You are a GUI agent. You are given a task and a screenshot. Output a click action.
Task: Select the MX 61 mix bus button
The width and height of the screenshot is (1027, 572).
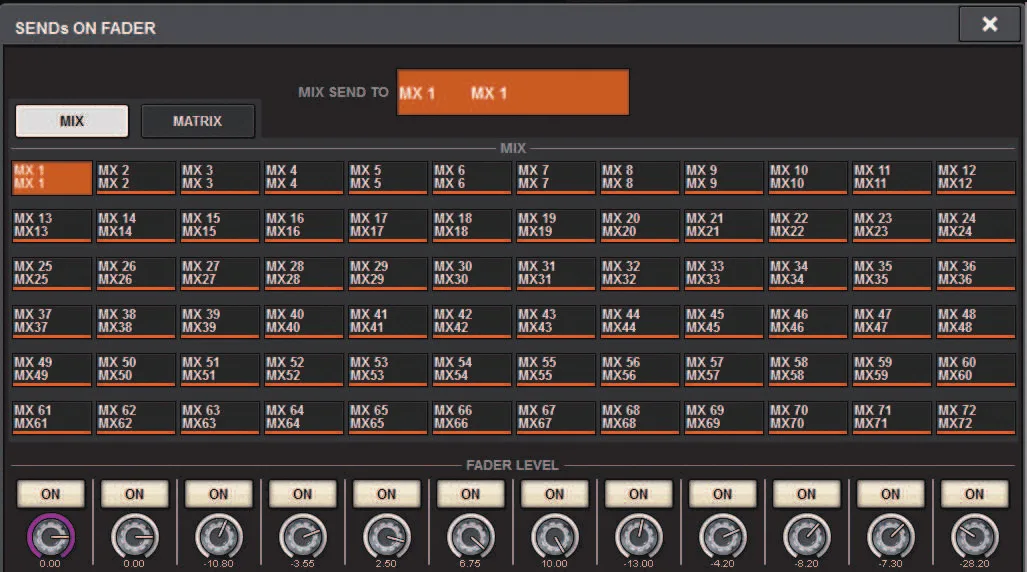(52, 417)
